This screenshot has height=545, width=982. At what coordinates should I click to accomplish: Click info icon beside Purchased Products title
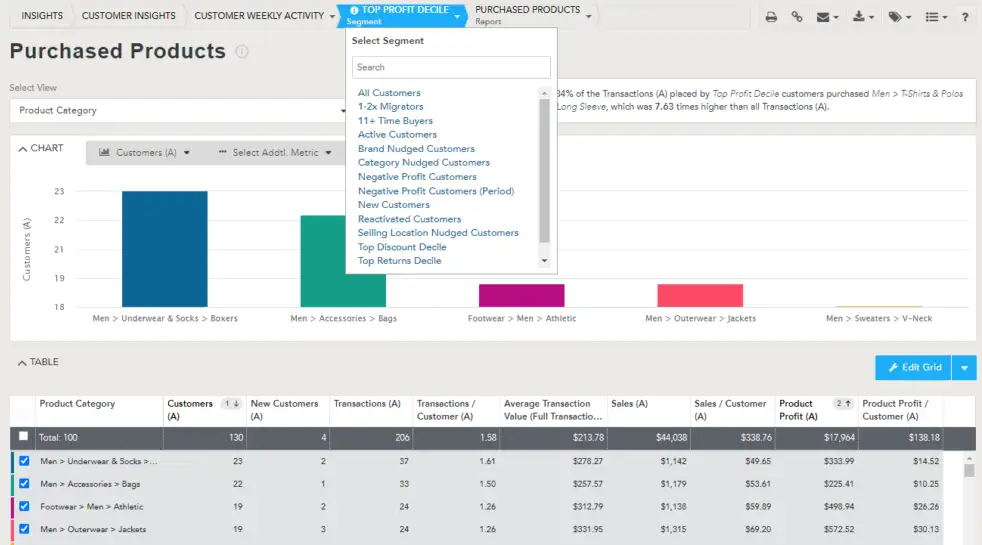tap(242, 52)
